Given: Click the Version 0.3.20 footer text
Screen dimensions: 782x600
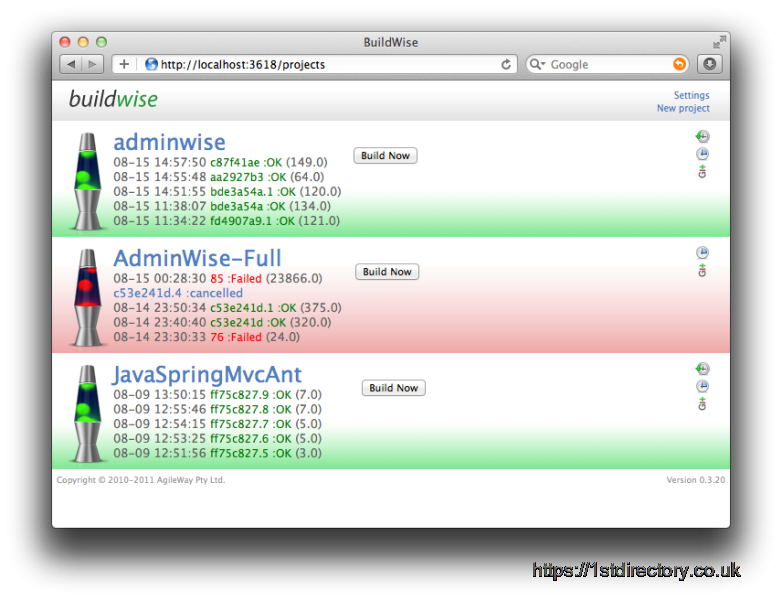Looking at the screenshot, I should click(696, 480).
